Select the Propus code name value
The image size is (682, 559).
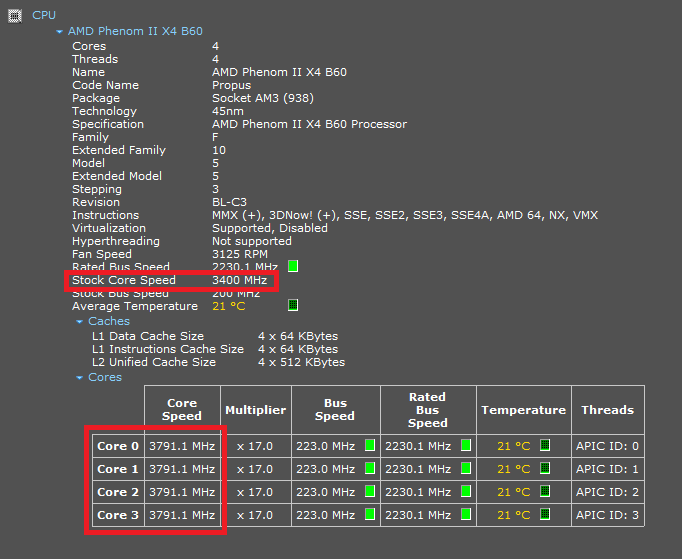231,85
